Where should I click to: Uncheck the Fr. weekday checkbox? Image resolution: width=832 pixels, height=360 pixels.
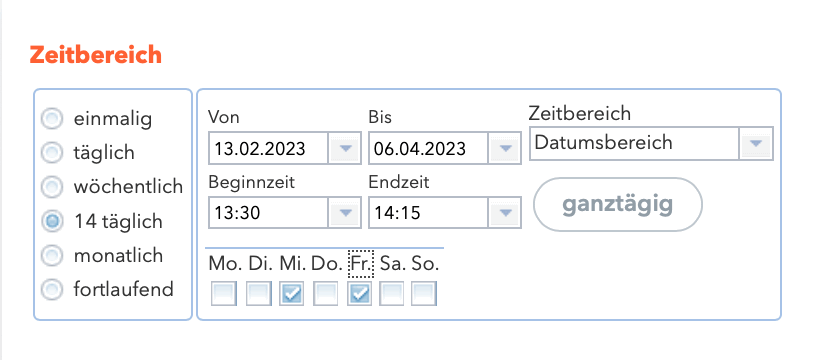360,294
